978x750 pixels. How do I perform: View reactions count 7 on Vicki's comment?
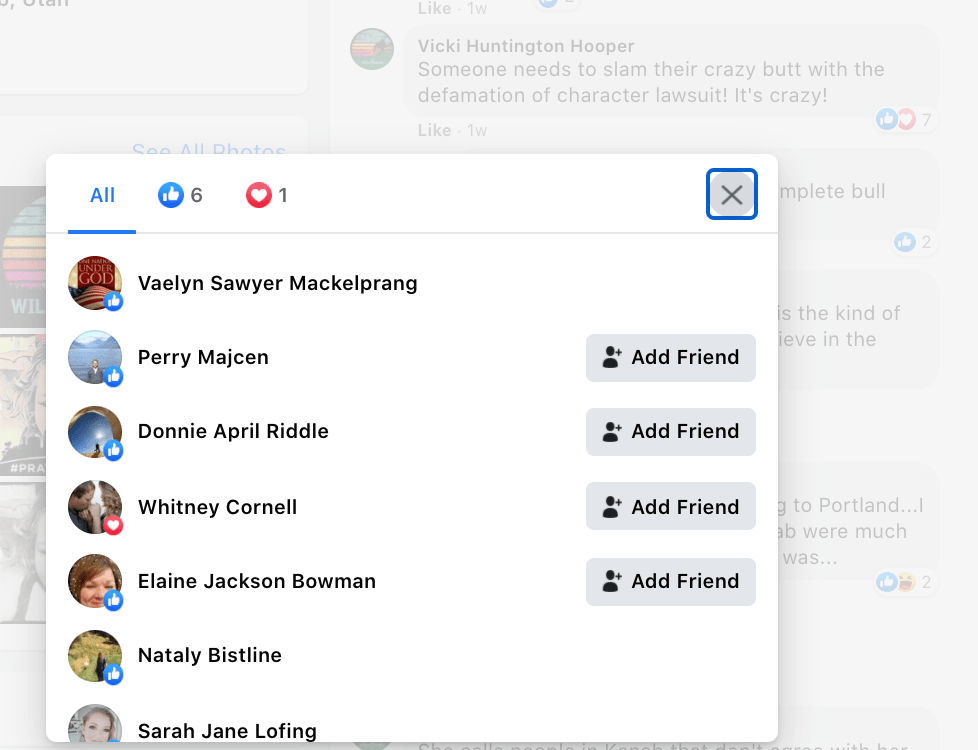tap(908, 120)
